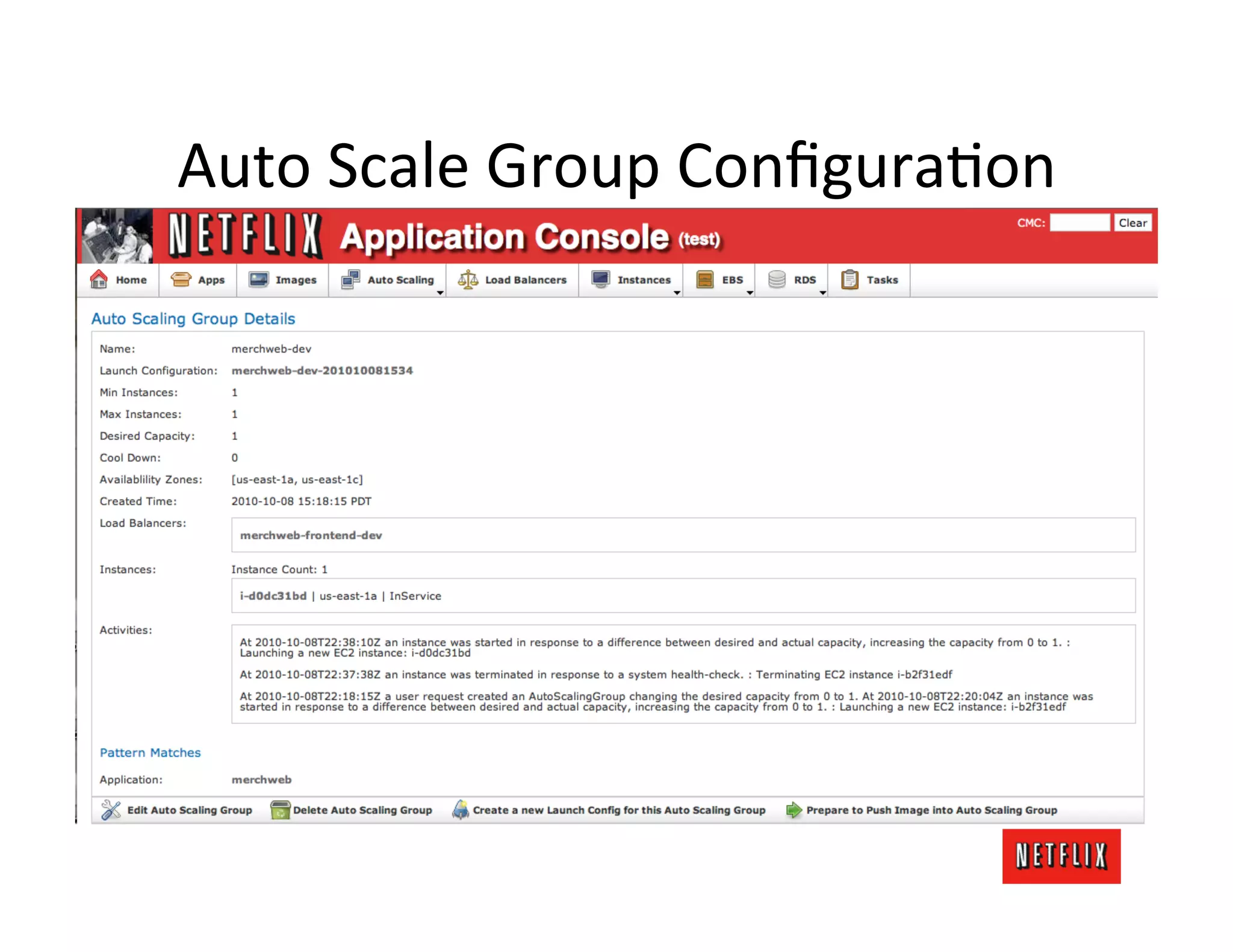This screenshot has height=952, width=1233.
Task: Expand the EBS menu arrow
Action: [x=750, y=292]
